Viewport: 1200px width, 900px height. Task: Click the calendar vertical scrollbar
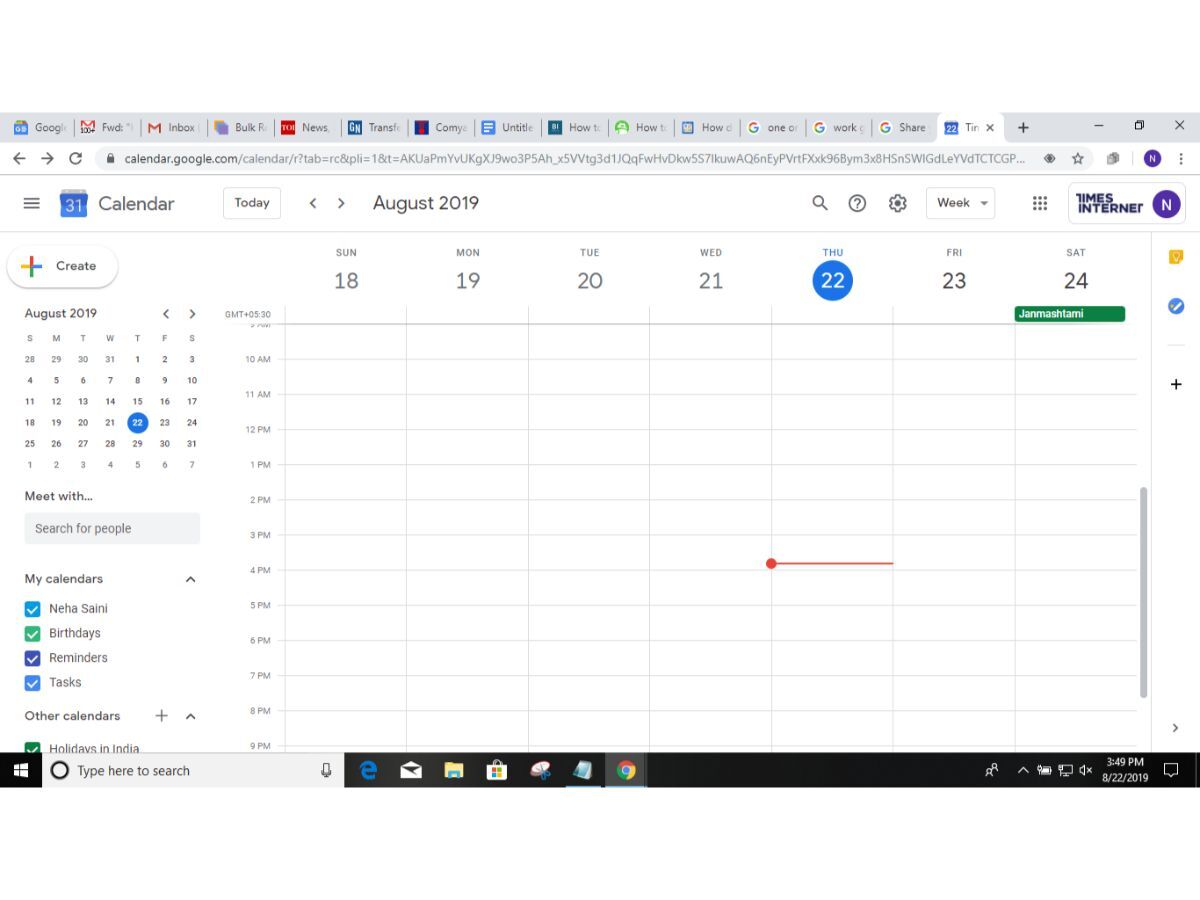[1144, 593]
